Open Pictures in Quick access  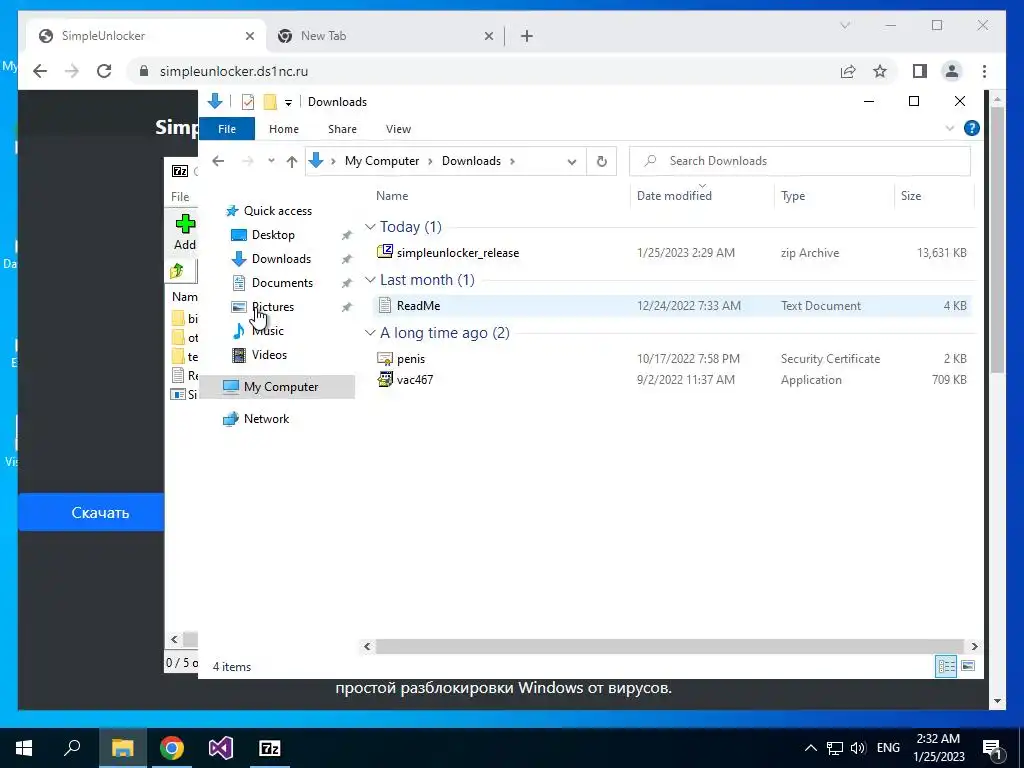click(273, 306)
